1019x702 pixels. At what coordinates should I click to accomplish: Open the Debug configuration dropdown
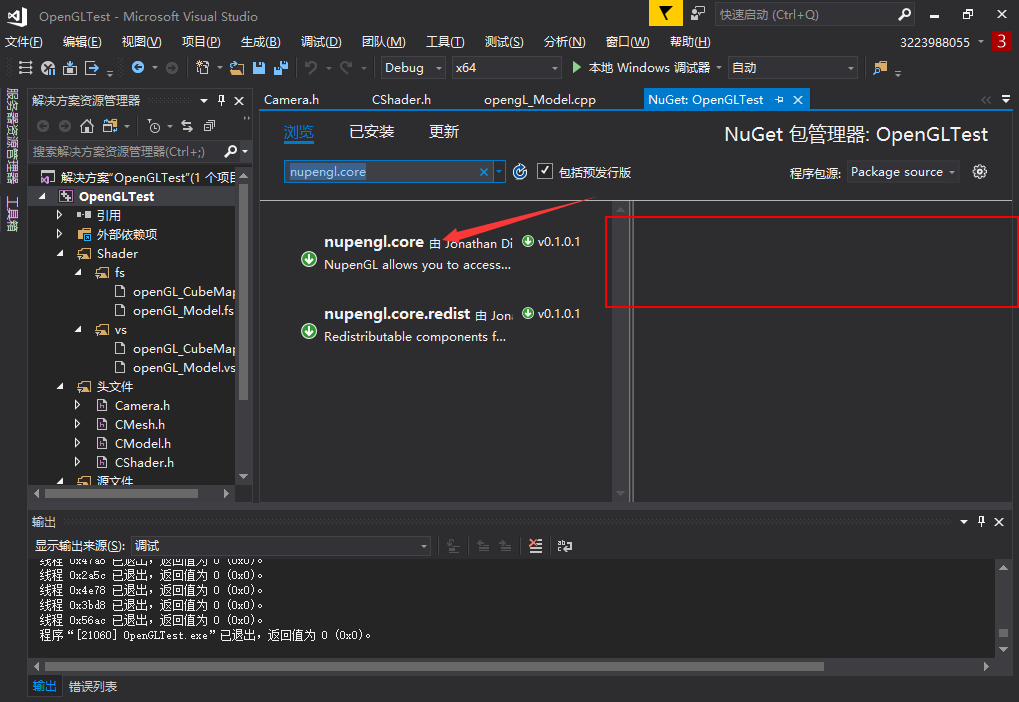click(x=413, y=68)
